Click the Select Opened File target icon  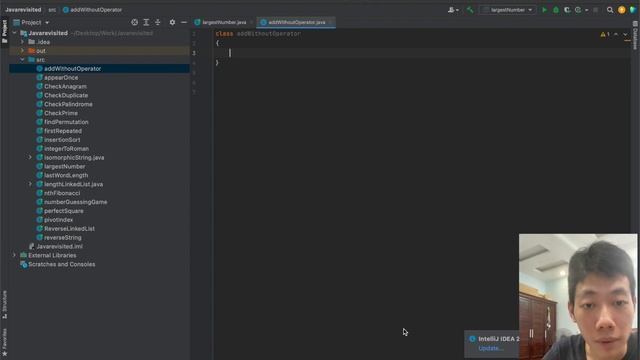[x=134, y=22]
